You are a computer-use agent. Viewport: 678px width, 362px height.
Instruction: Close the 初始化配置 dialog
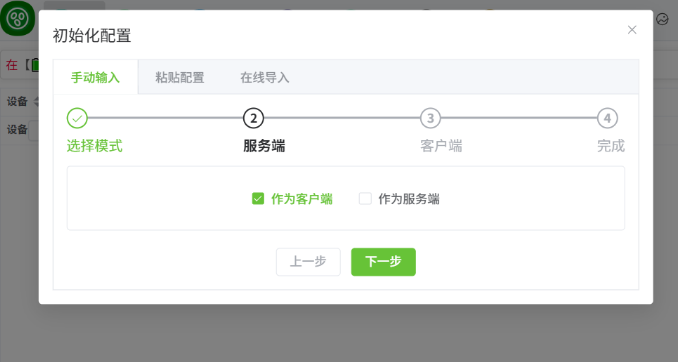(x=632, y=30)
